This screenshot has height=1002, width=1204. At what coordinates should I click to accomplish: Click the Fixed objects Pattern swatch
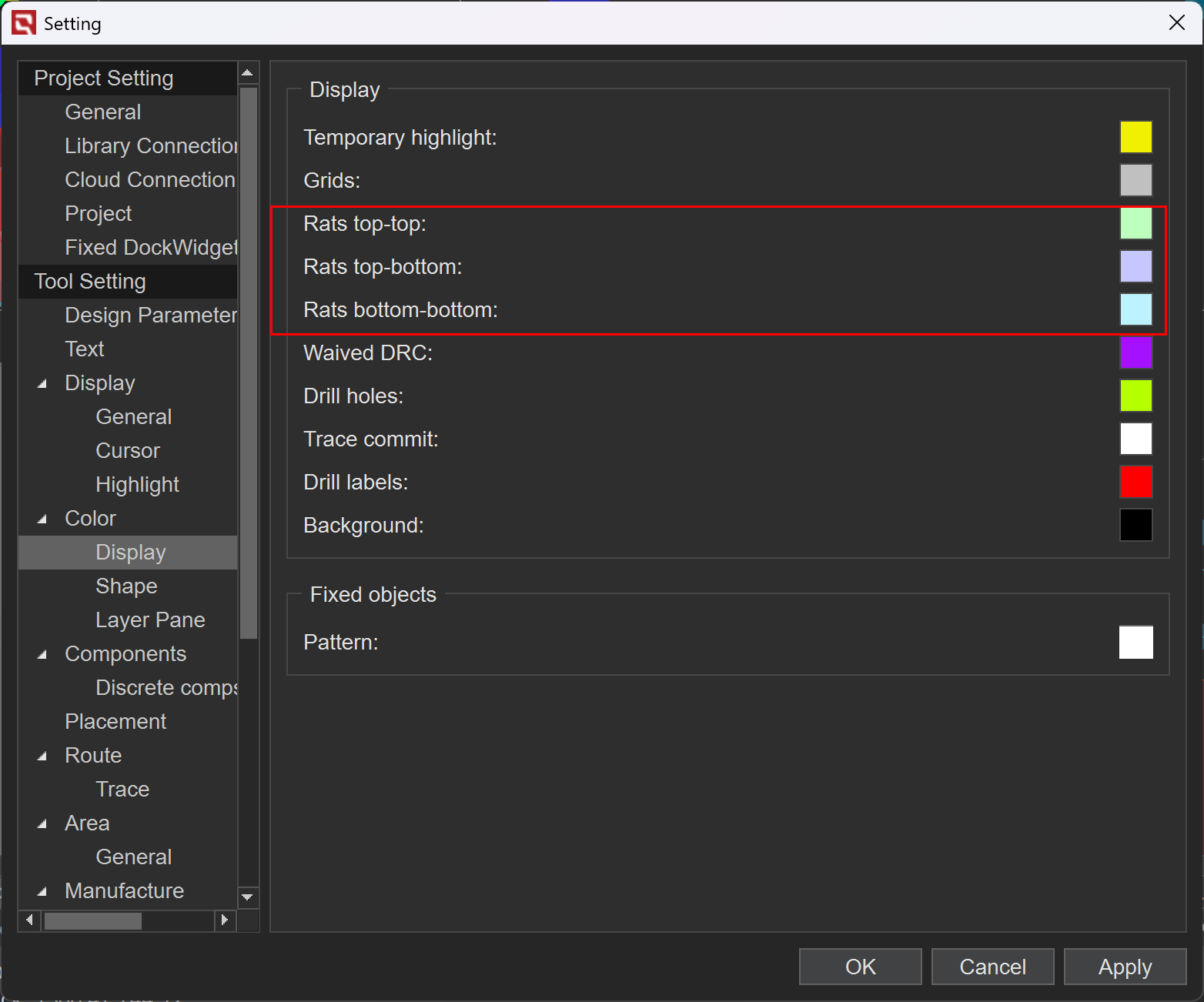point(1135,642)
